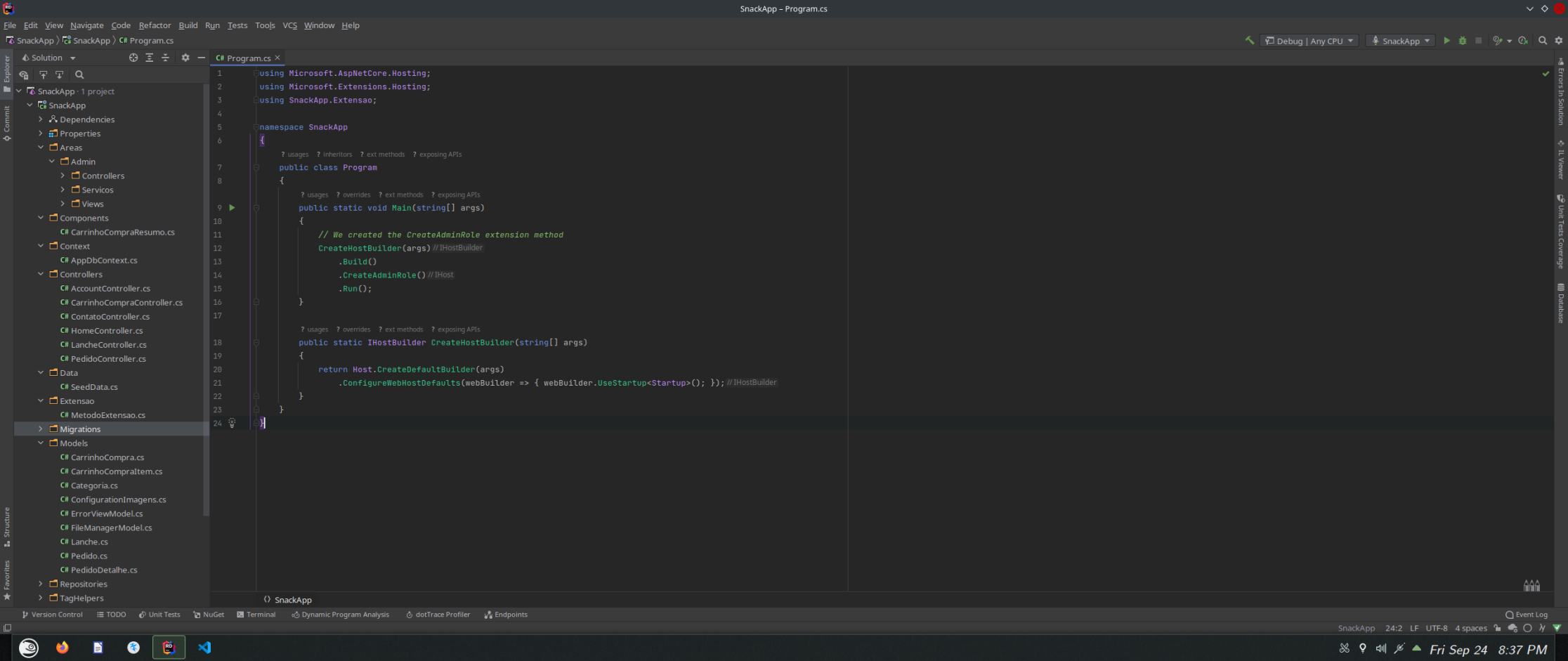Expand the Migrations folder

[41, 429]
